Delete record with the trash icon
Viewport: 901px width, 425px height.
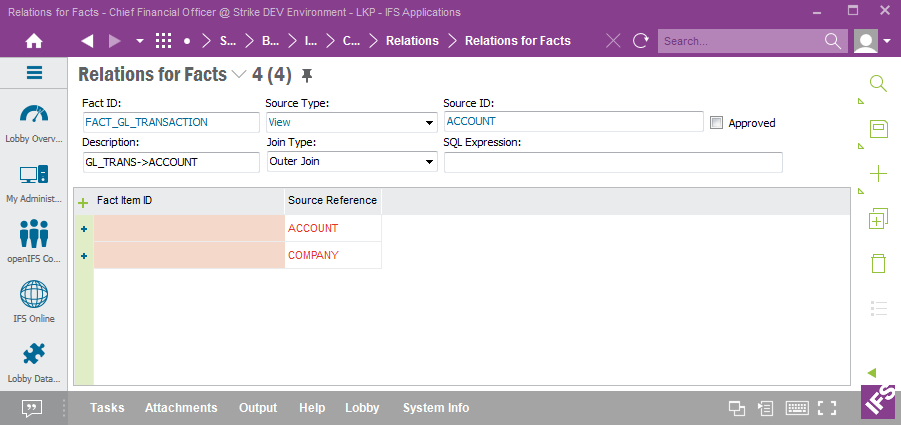[x=879, y=263]
